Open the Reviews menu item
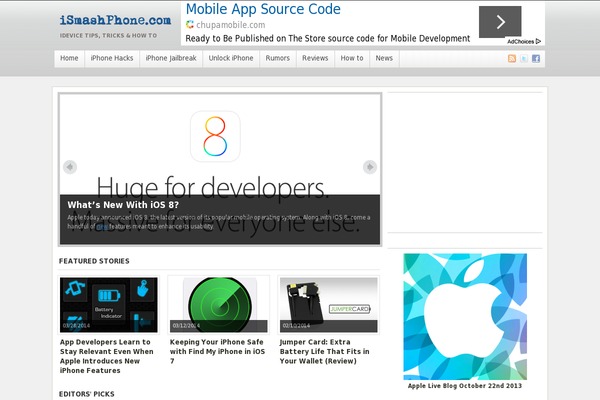600x400 pixels. 315,58
